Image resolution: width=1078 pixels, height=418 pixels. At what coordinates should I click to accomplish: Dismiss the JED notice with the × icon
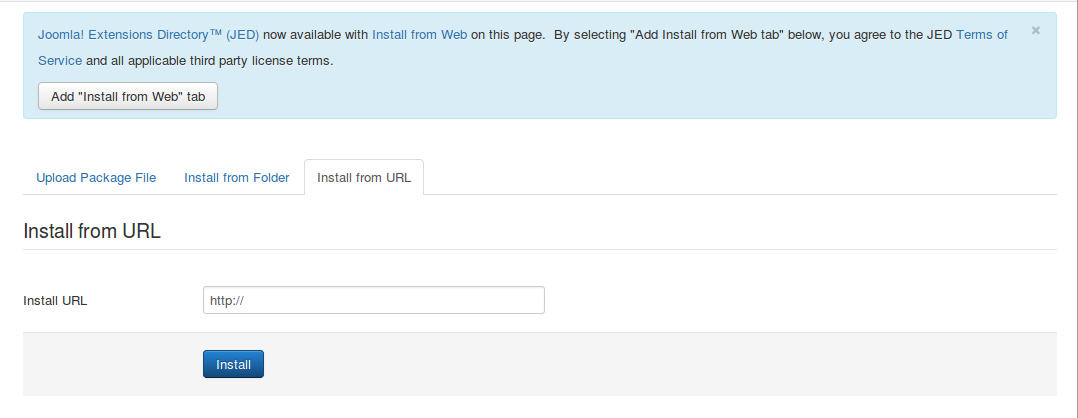[x=1036, y=31]
